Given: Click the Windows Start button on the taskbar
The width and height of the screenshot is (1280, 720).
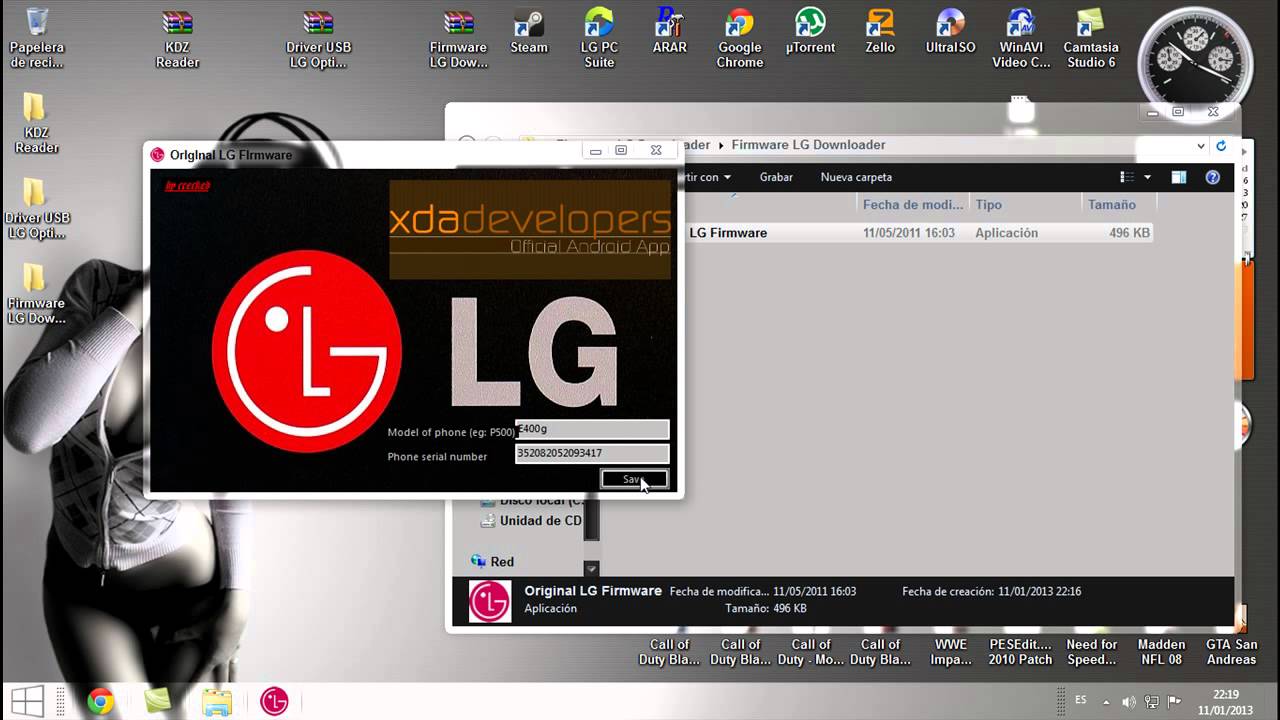Looking at the screenshot, I should click(x=27, y=701).
